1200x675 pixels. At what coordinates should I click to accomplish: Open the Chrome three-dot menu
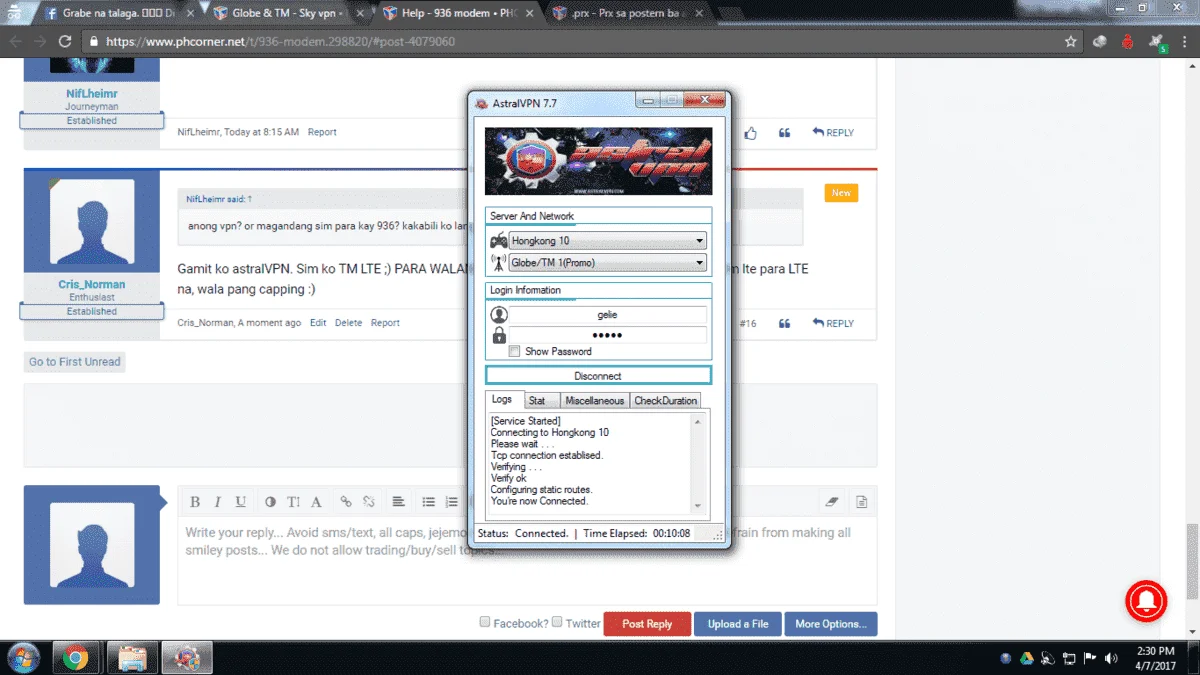point(1183,42)
